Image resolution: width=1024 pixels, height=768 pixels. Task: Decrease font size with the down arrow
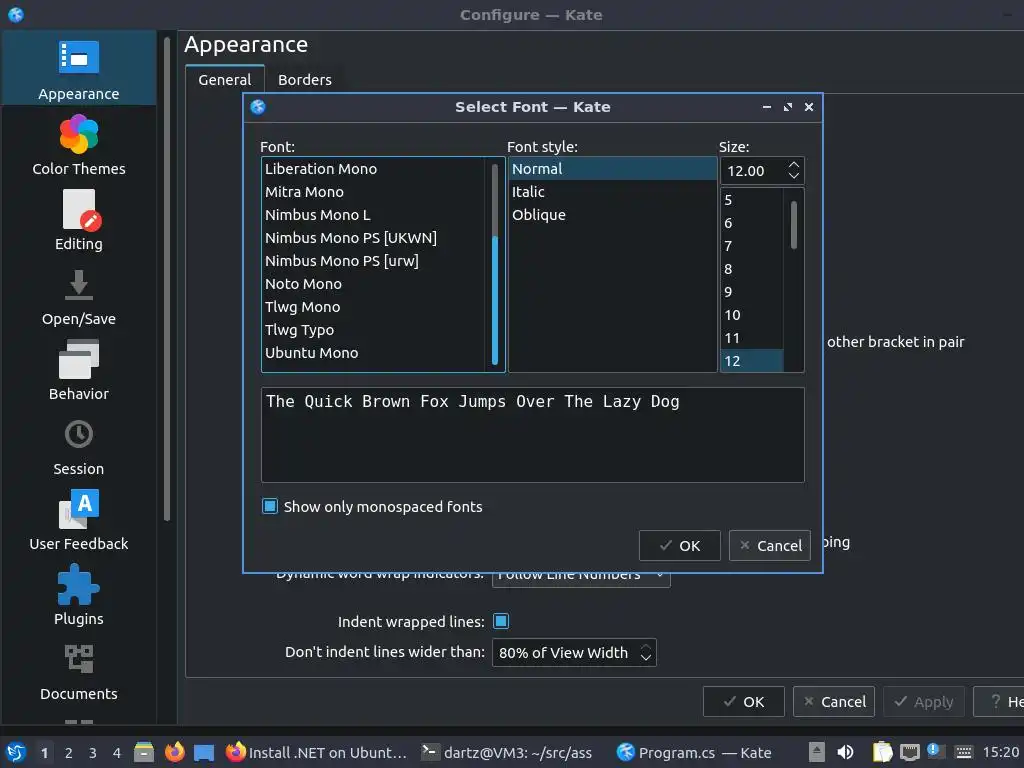[x=793, y=176]
